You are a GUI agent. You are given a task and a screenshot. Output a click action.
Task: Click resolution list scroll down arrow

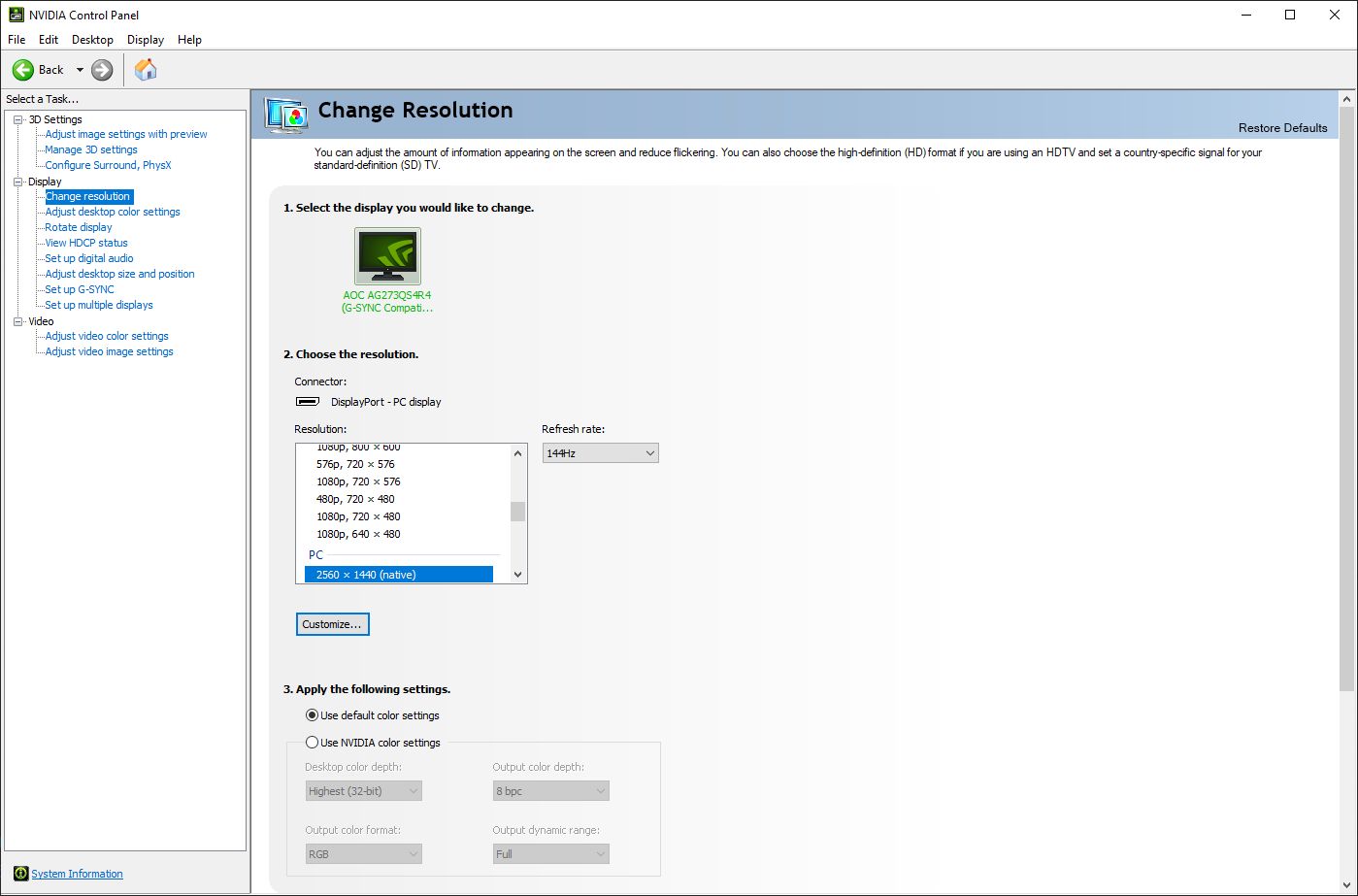517,575
